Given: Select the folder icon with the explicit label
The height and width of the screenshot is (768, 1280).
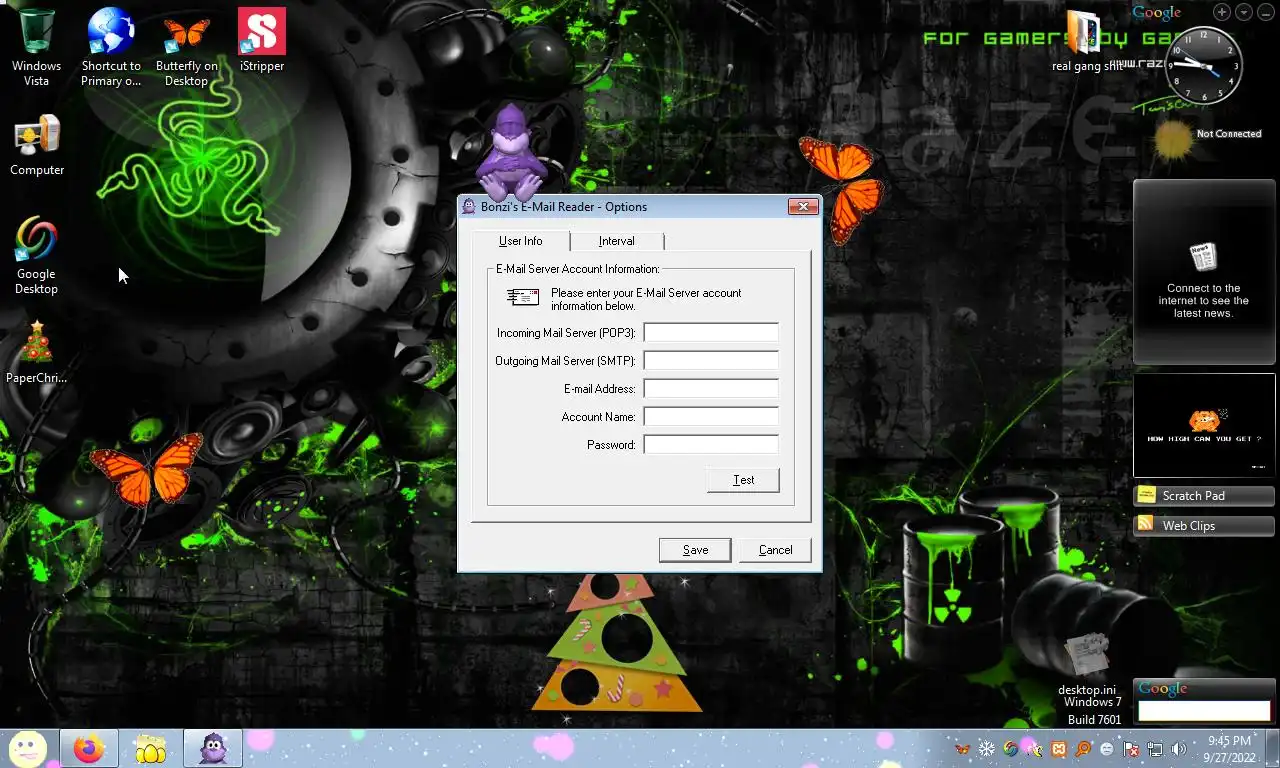Looking at the screenshot, I should click(1084, 32).
